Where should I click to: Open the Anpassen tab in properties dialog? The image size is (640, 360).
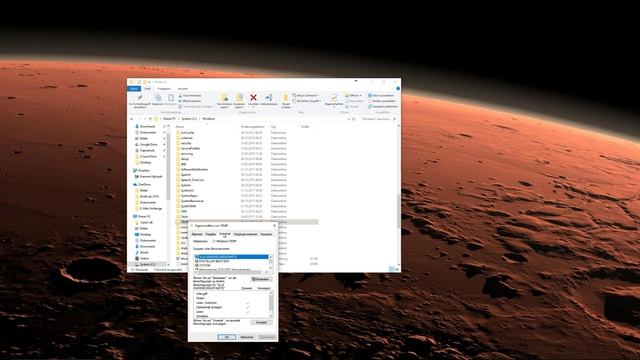266,234
